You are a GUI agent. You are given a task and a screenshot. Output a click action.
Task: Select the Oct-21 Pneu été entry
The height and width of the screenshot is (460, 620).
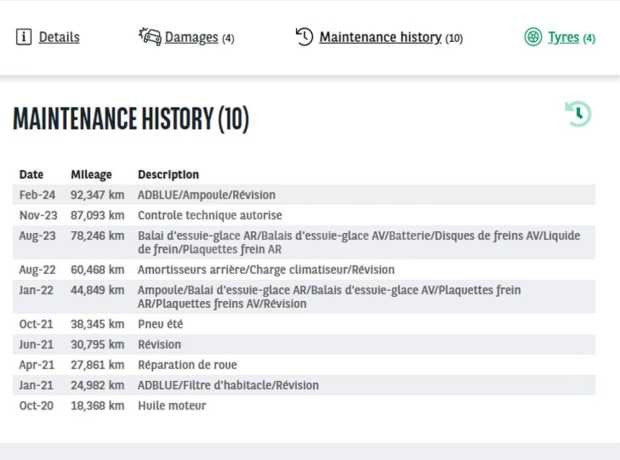(304, 324)
